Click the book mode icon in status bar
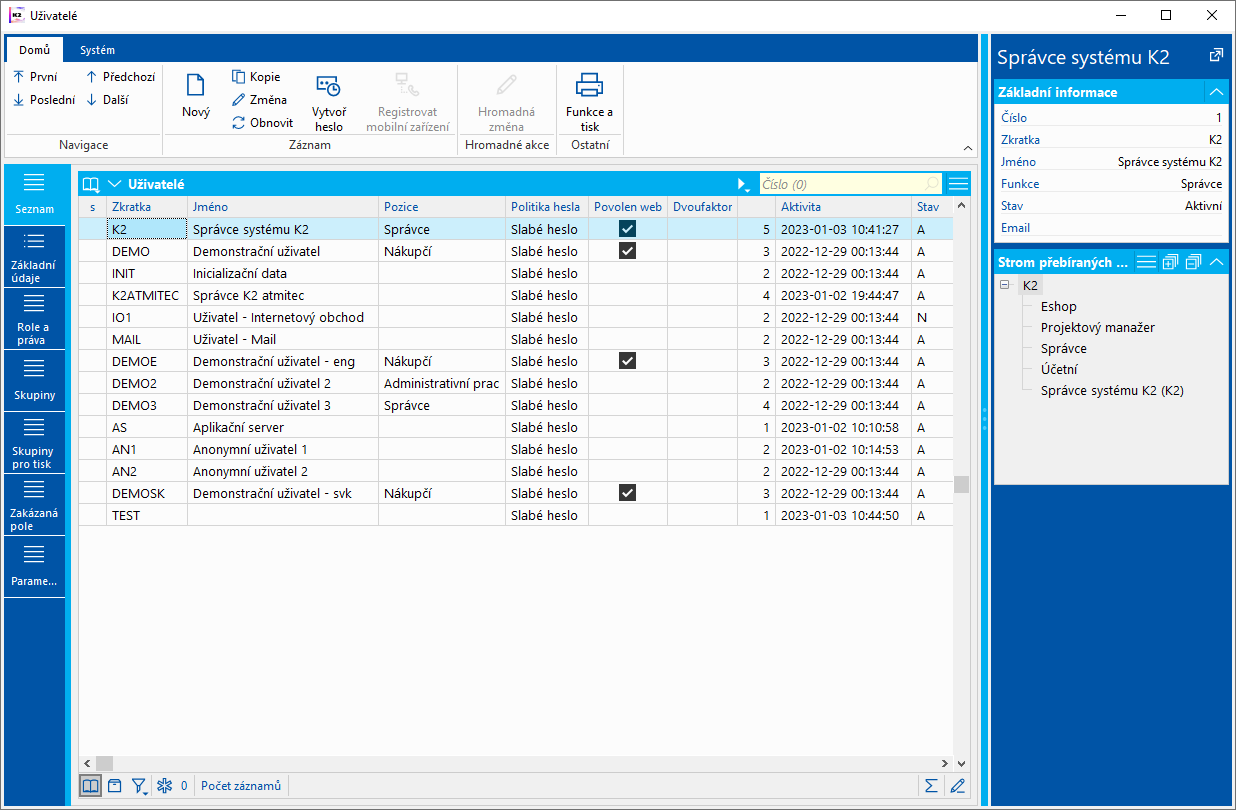This screenshot has width=1236, height=810. tap(91, 786)
